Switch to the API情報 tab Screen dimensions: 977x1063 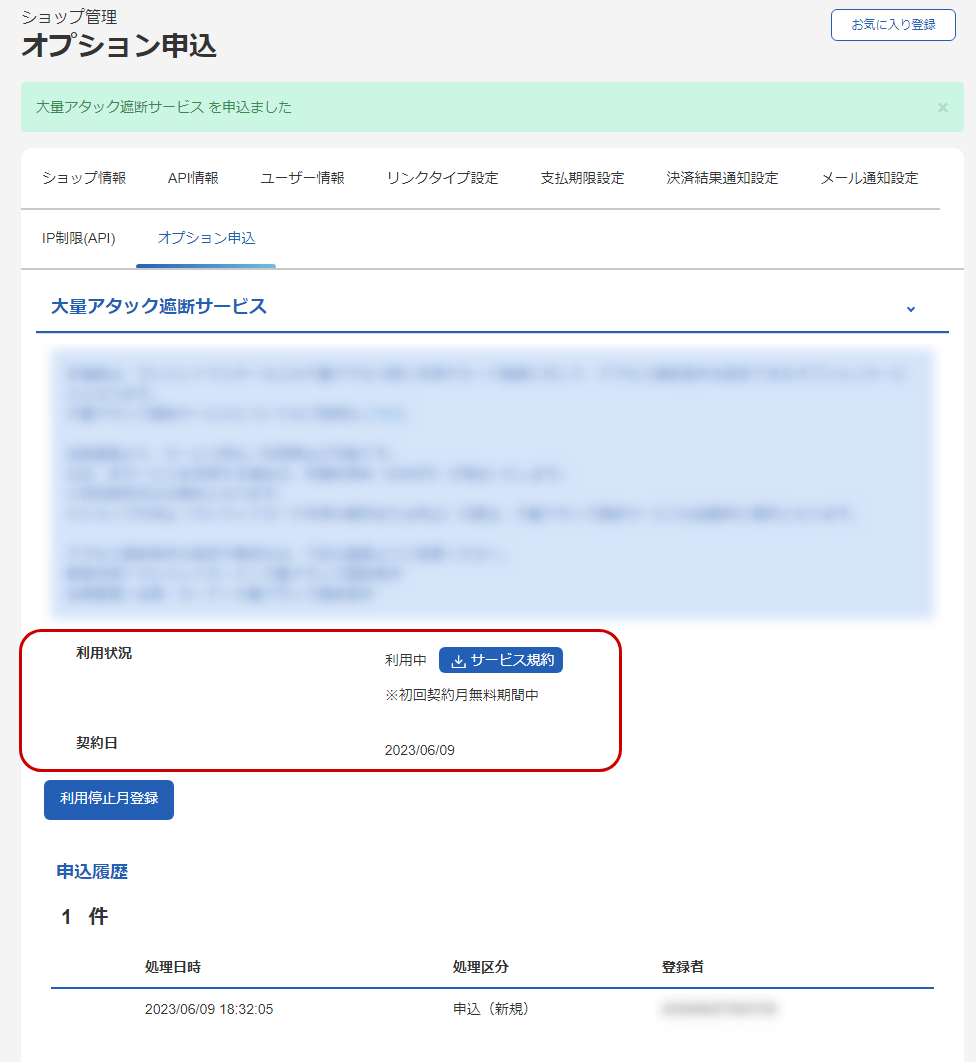[193, 178]
